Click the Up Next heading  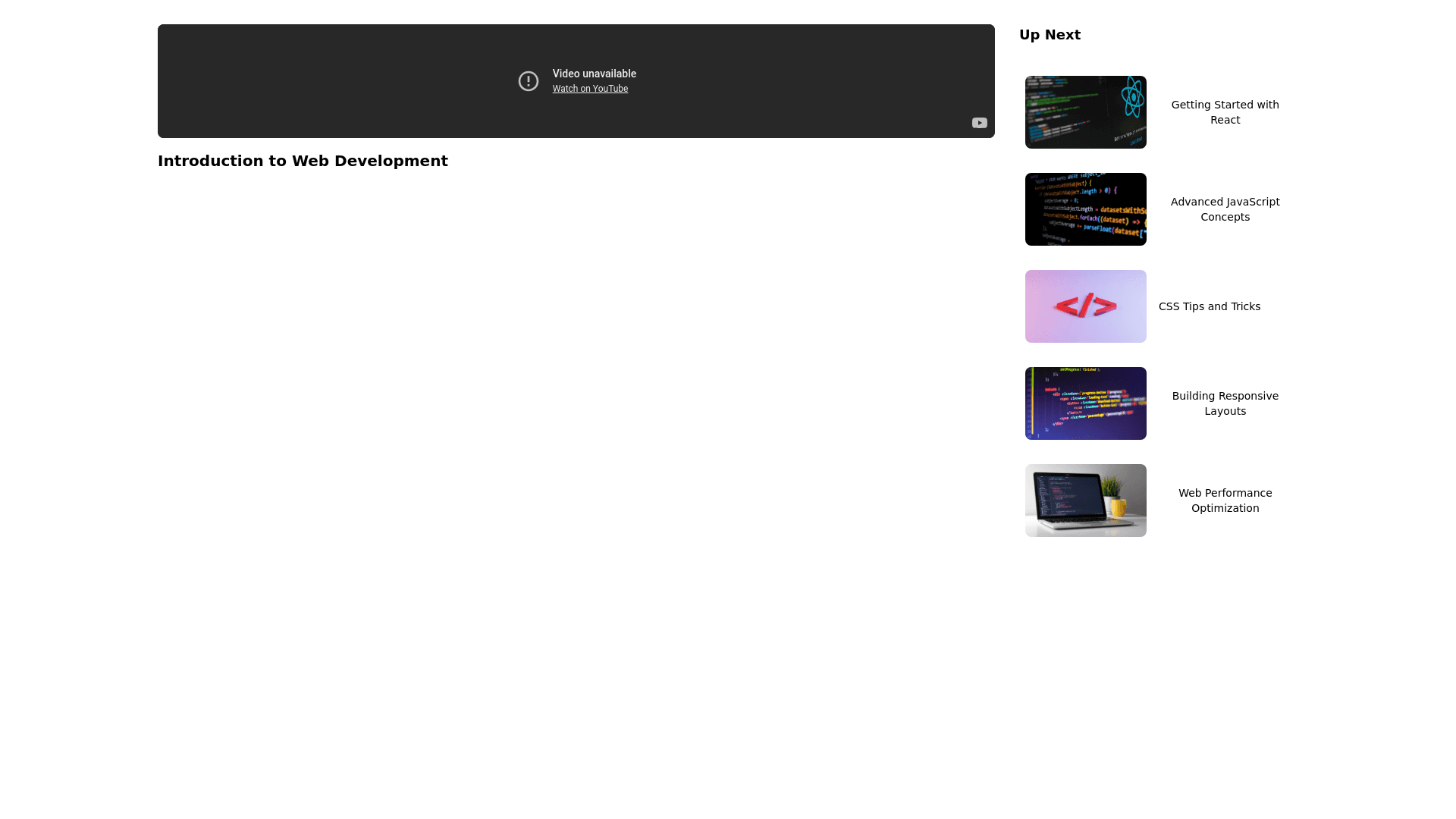click(x=1050, y=35)
